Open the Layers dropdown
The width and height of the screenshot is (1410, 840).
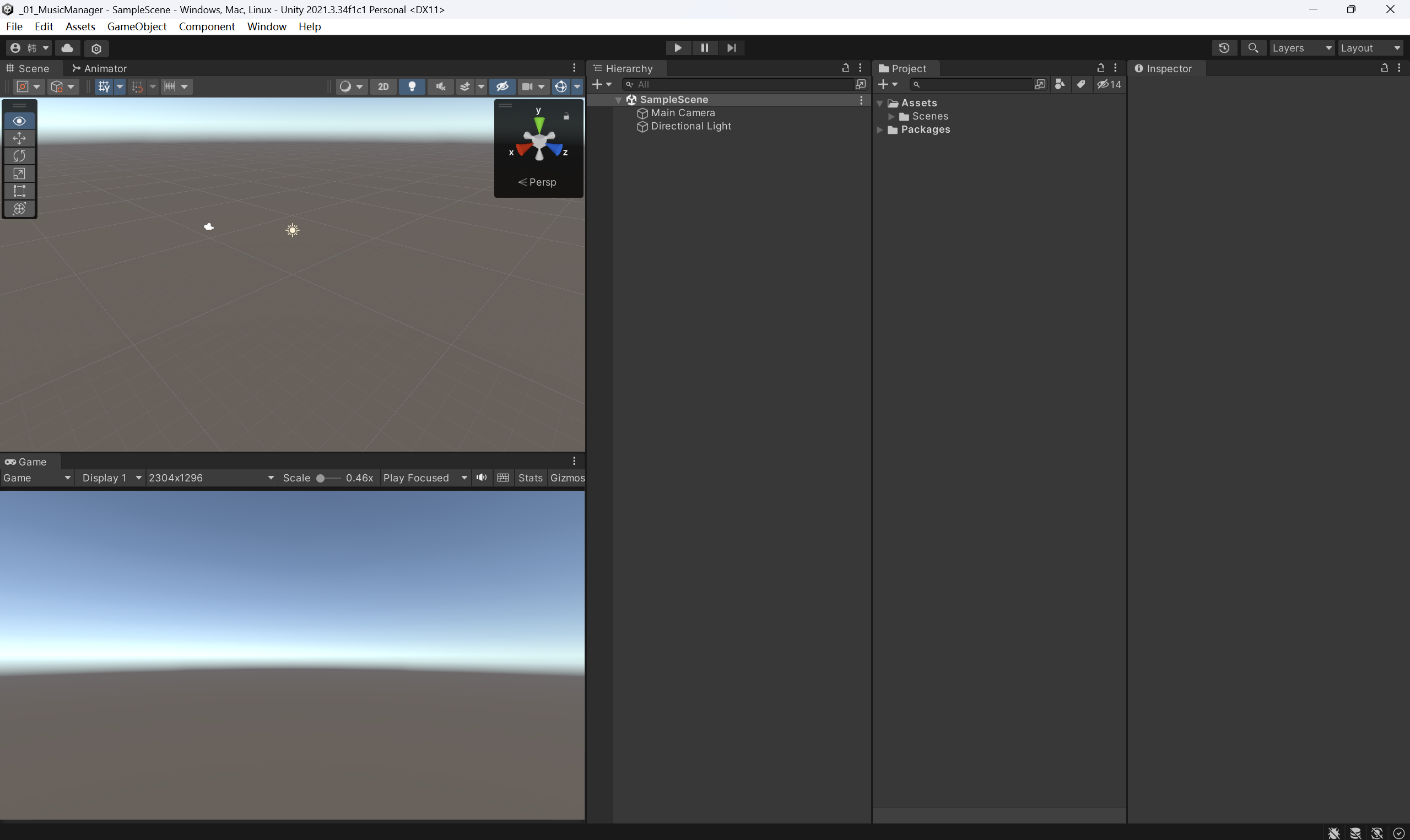(x=1301, y=48)
